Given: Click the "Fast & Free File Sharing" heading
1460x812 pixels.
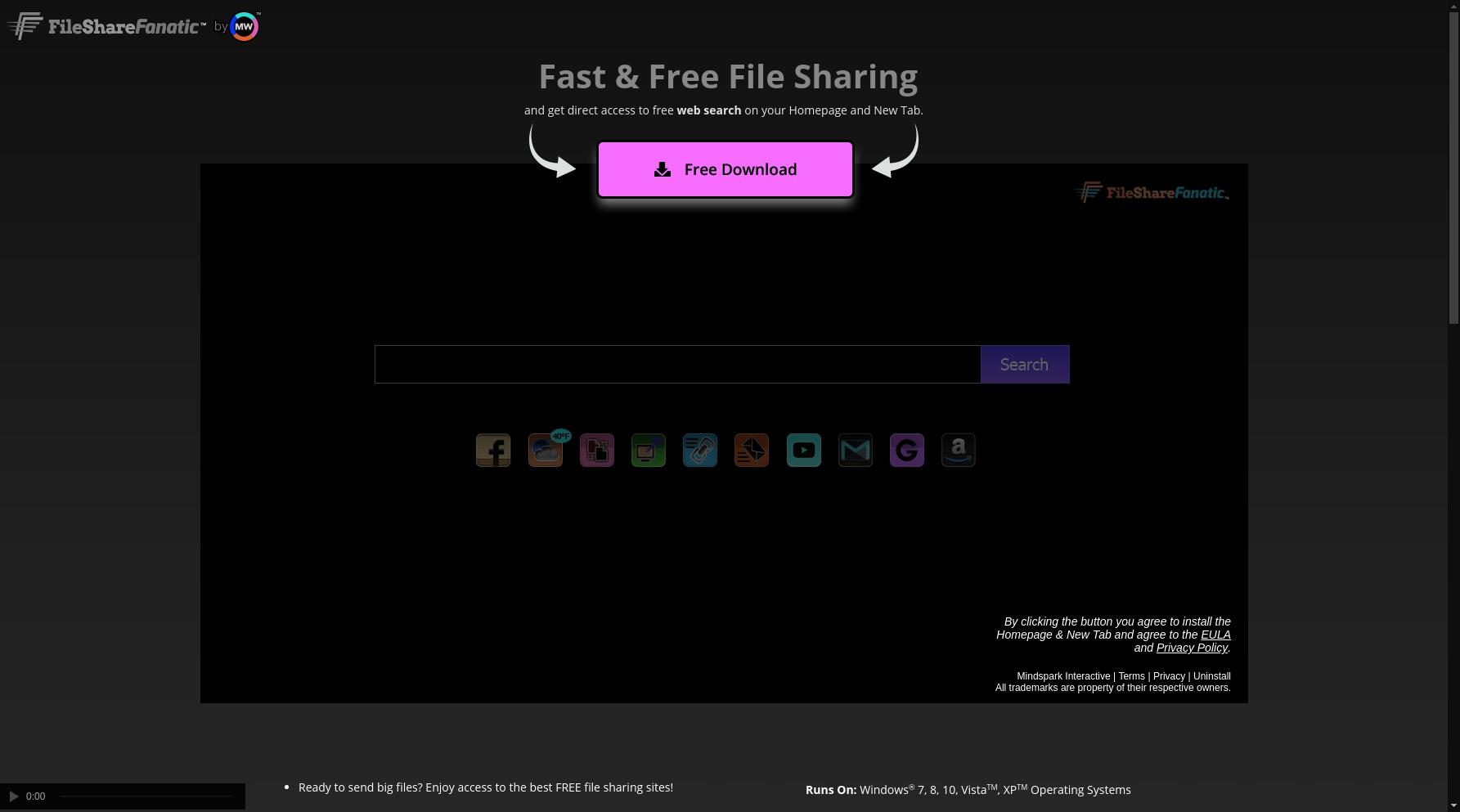Looking at the screenshot, I should point(728,77).
